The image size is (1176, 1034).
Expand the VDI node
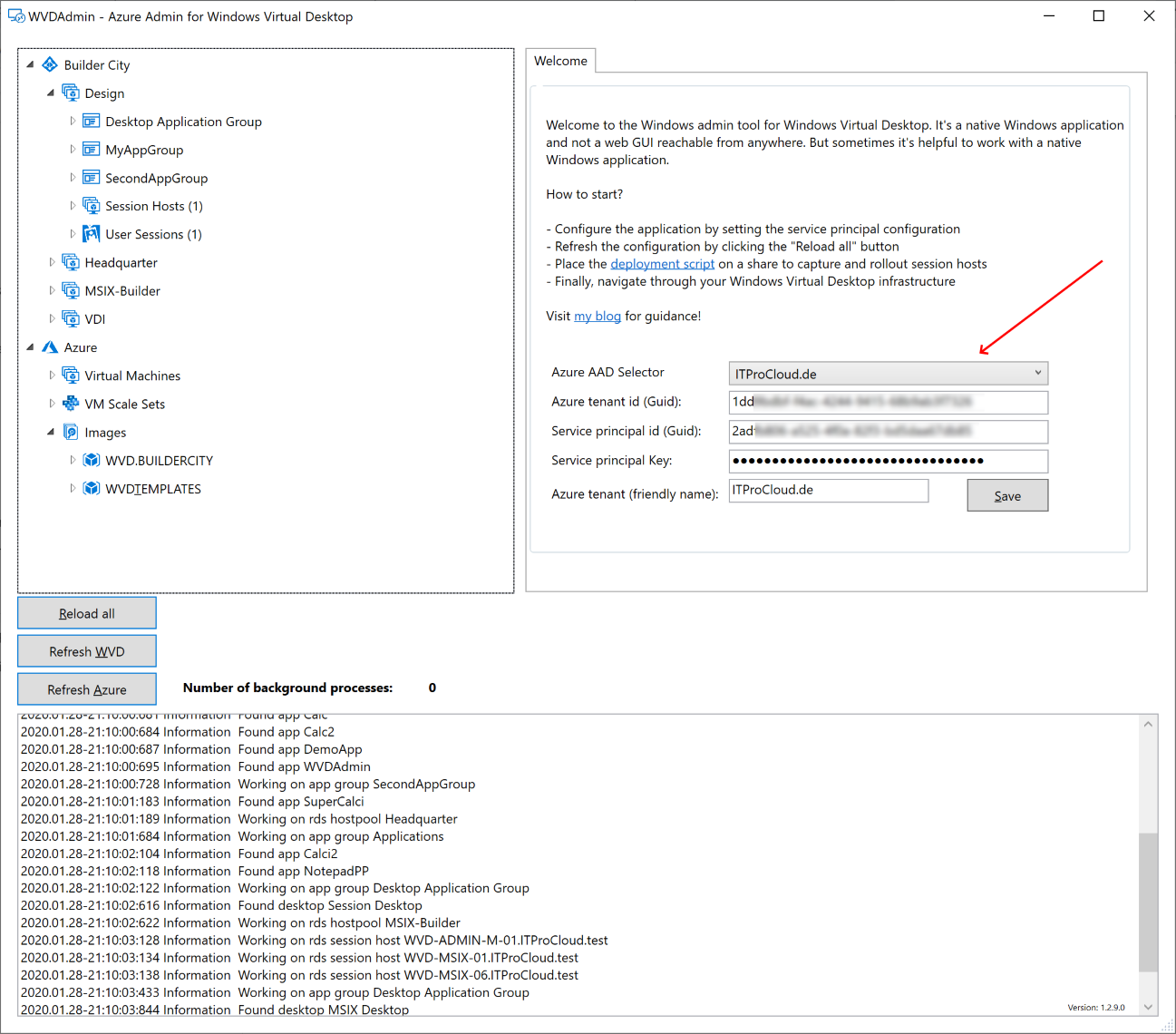pyautogui.click(x=52, y=318)
